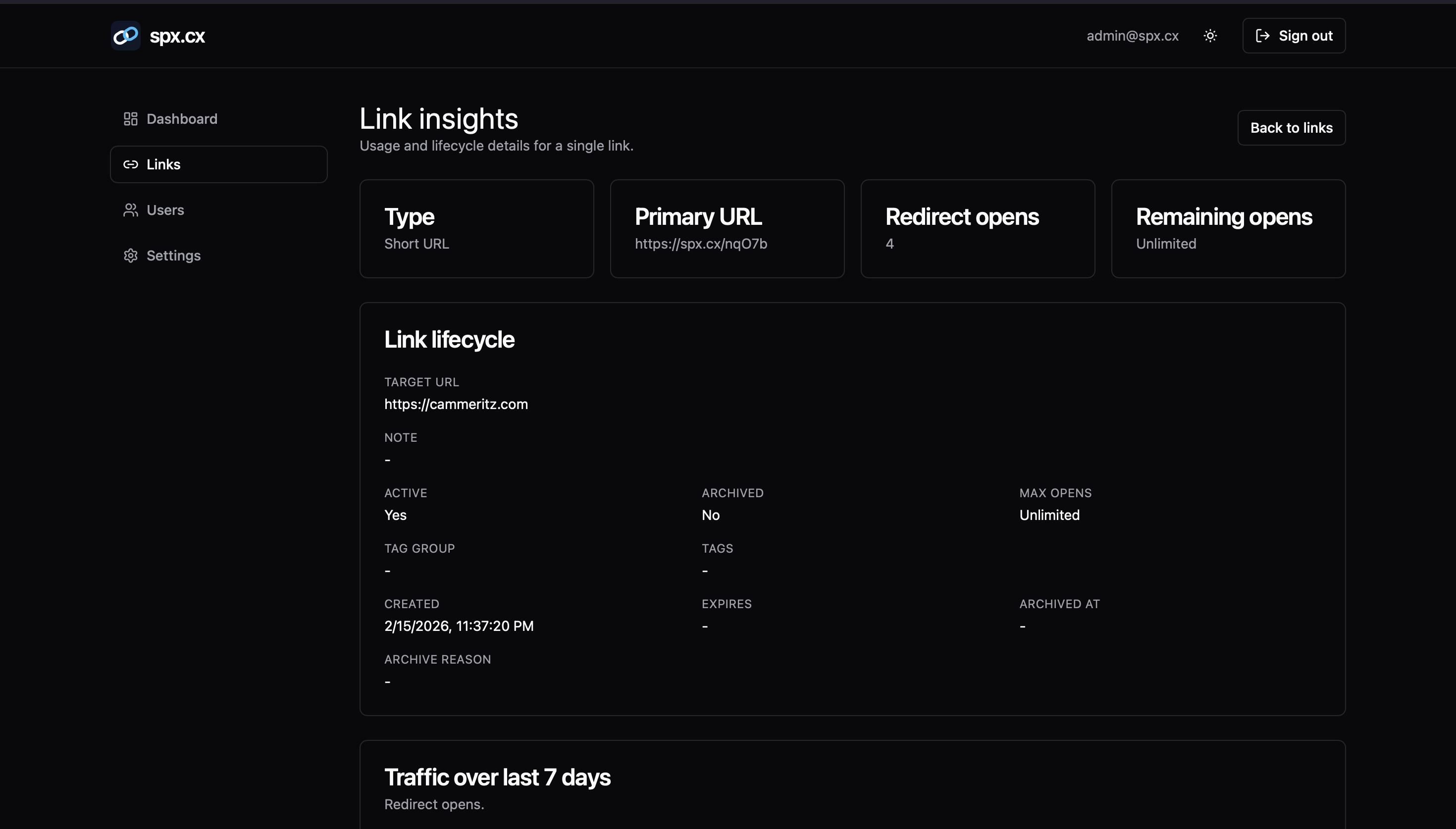The height and width of the screenshot is (829, 1456).
Task: Click the Remaining opens card
Action: [x=1228, y=228]
